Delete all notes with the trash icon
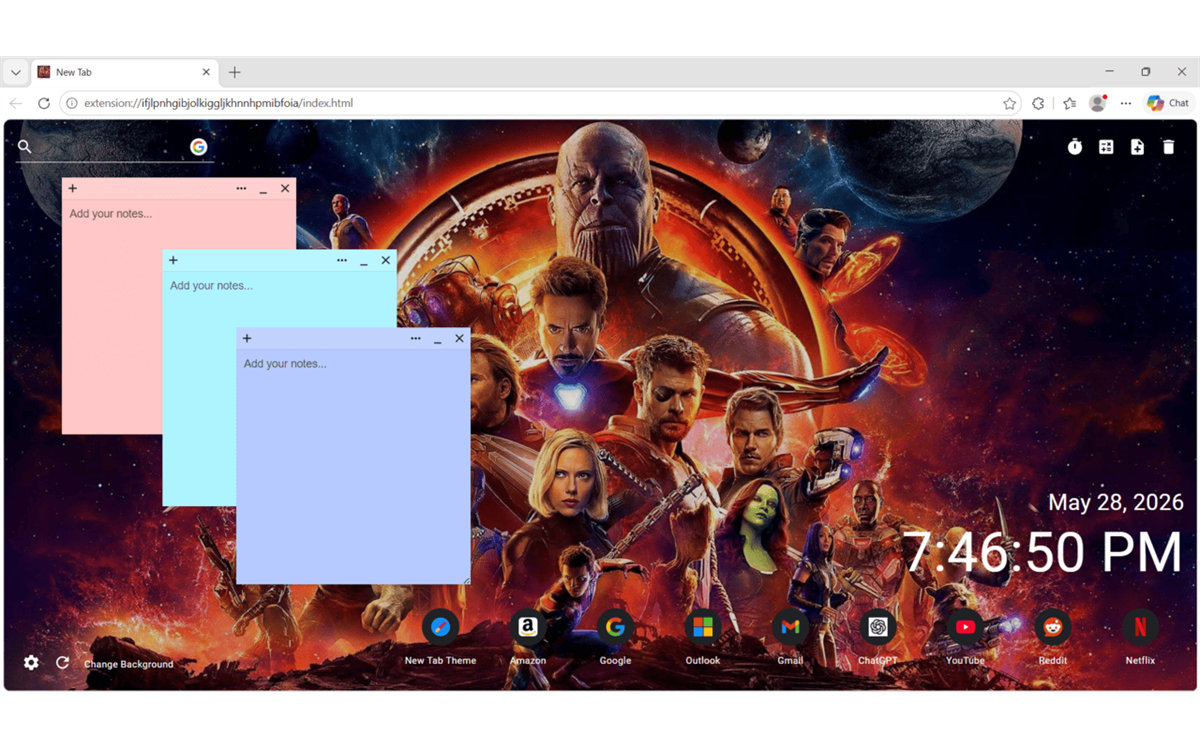 1168,147
